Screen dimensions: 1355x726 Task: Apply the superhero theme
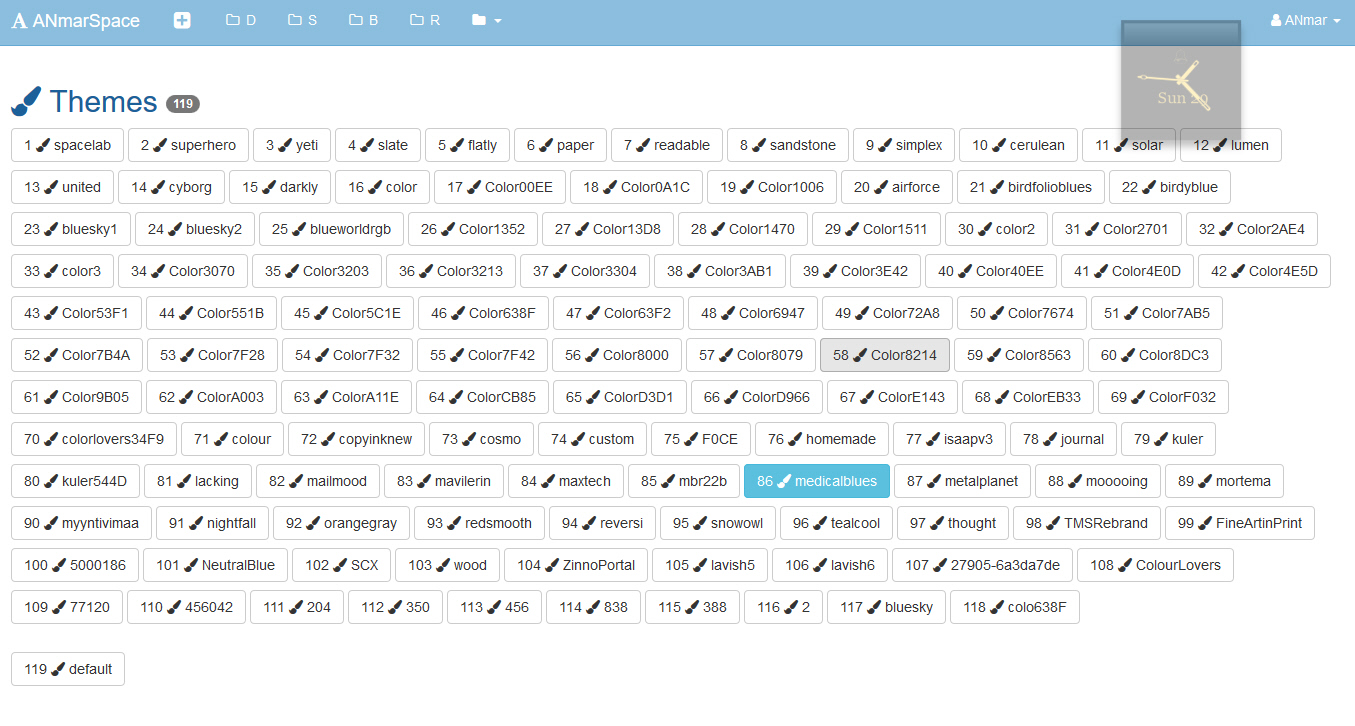(188, 145)
